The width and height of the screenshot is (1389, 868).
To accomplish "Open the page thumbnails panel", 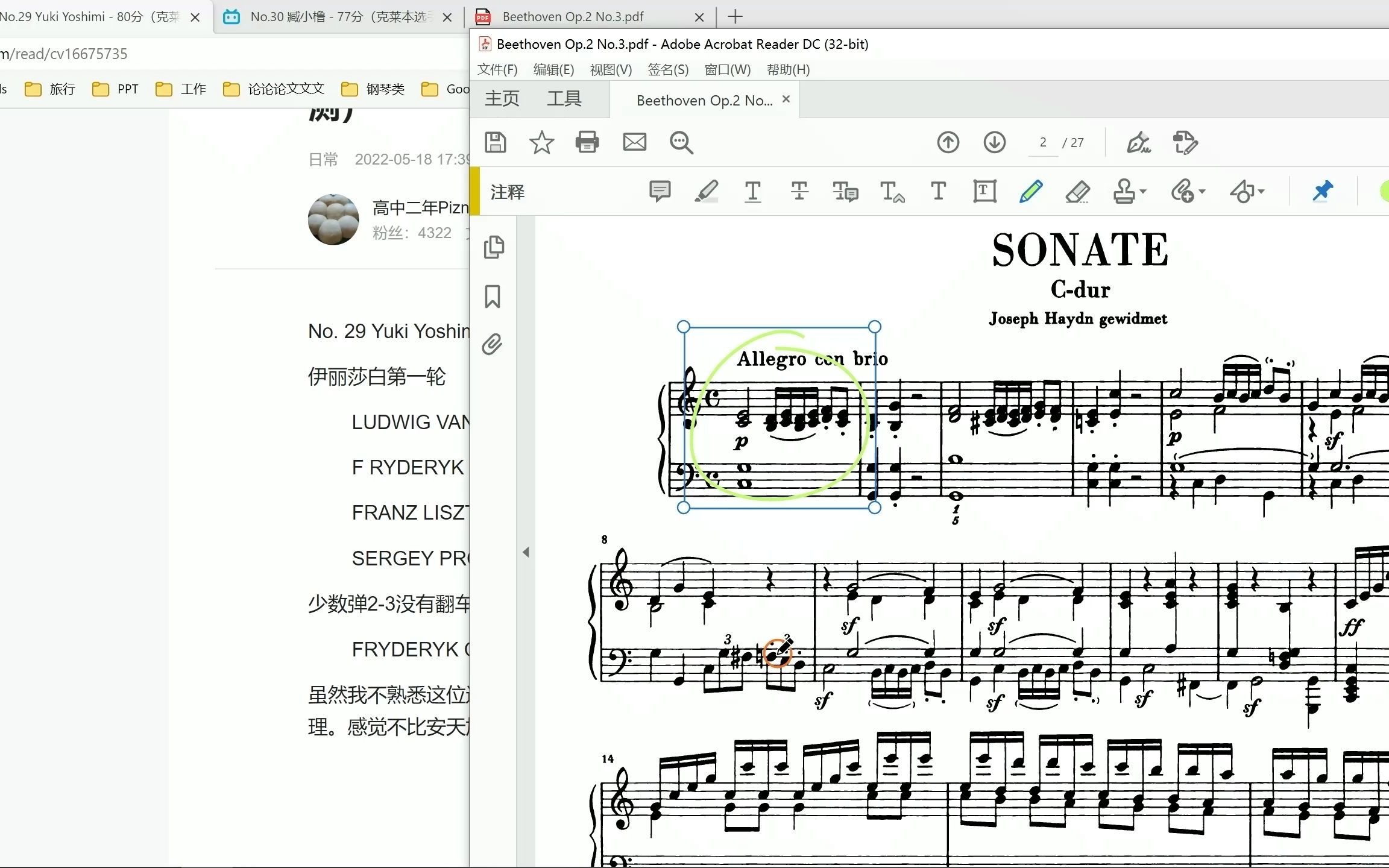I will tap(494, 247).
